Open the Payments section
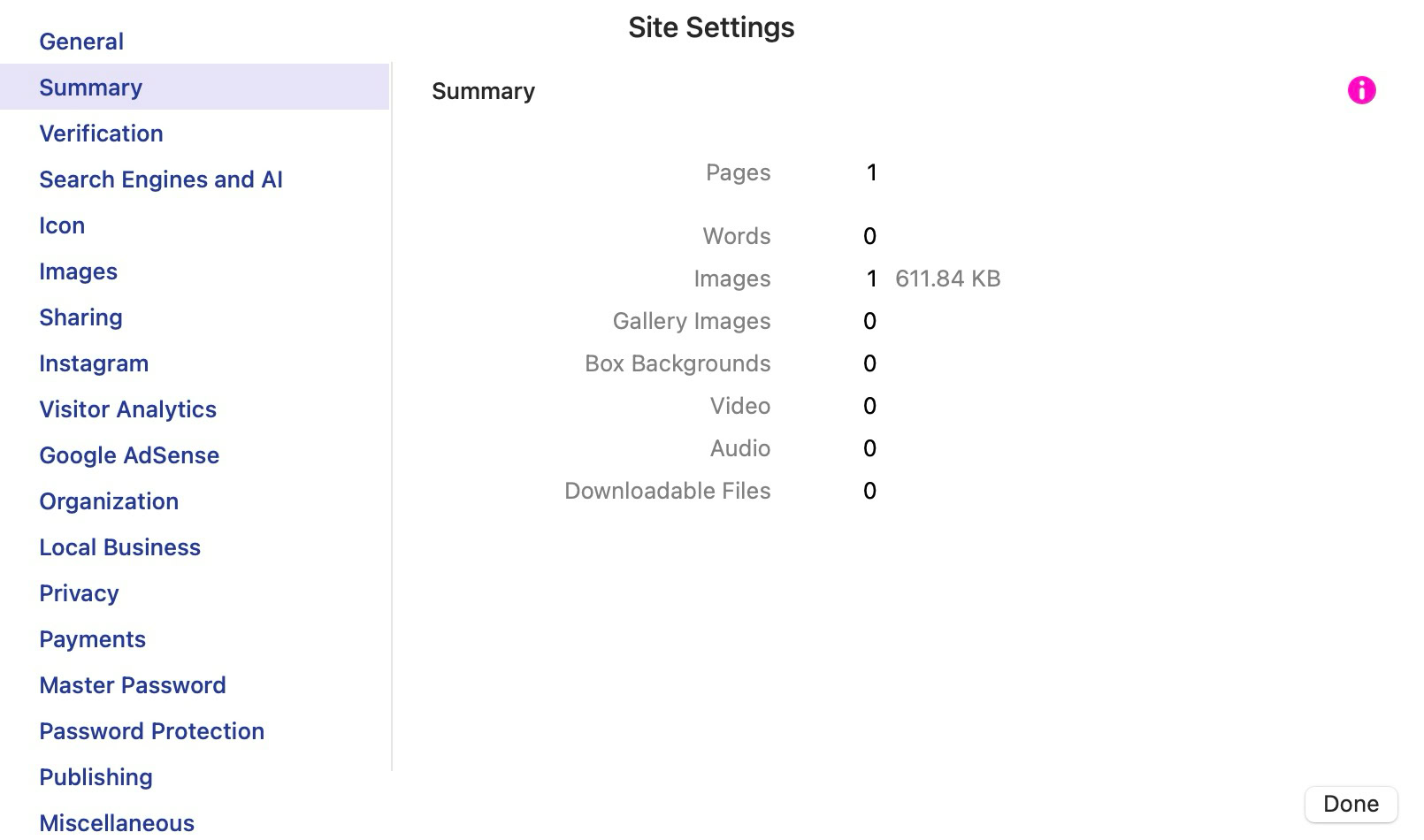Screen dimensions: 1424x840 tap(92, 639)
